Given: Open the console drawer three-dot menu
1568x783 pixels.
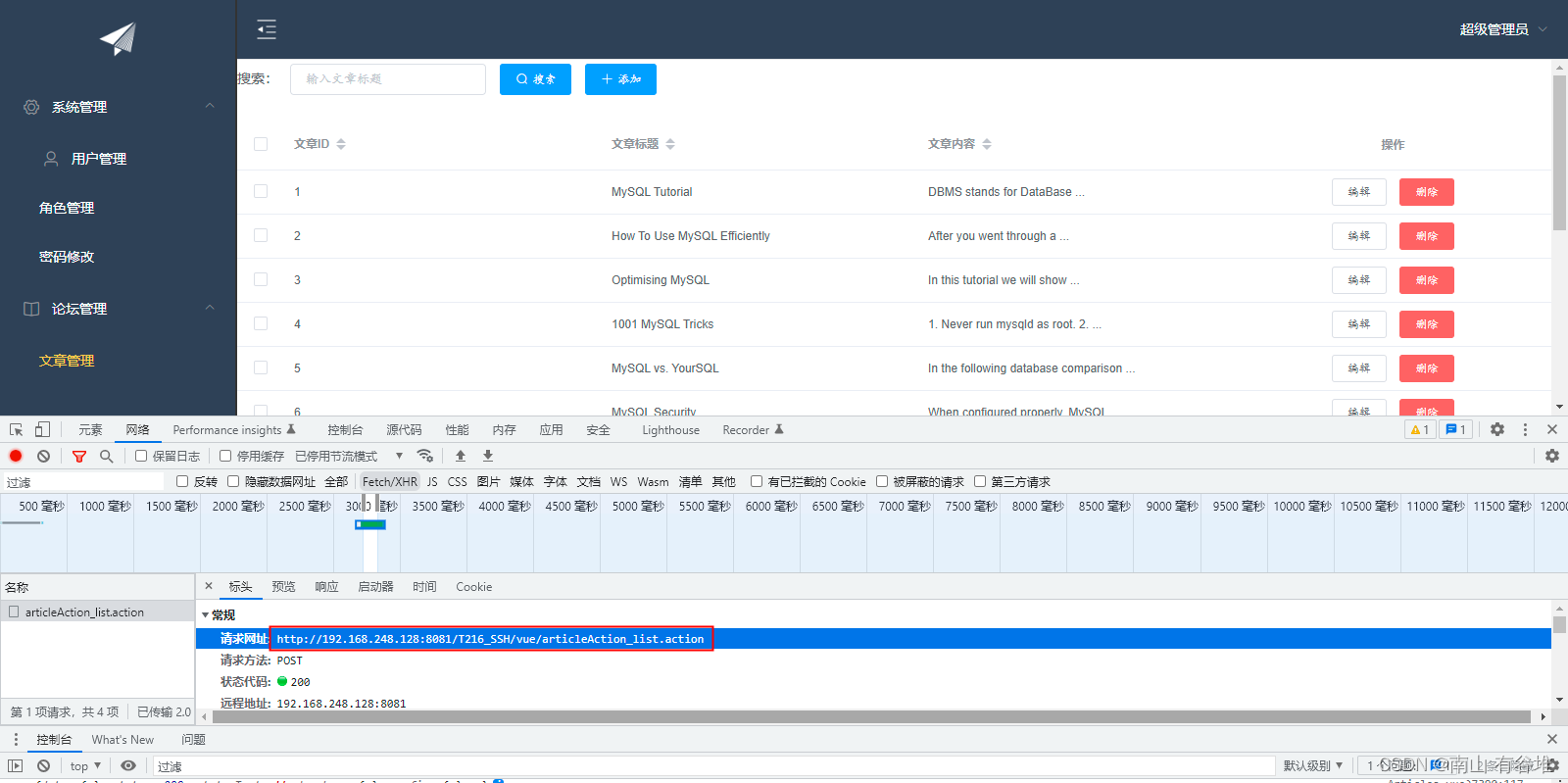Looking at the screenshot, I should click(16, 739).
